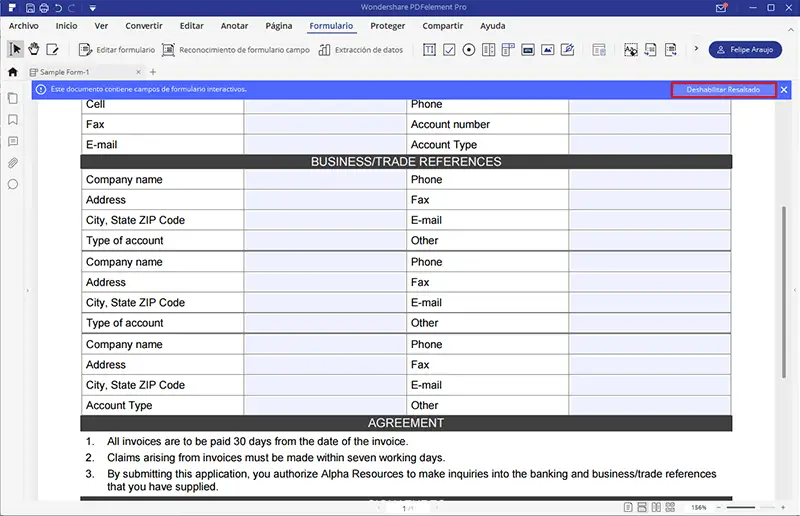Screen dimensions: 800x516
Task: Open the Compartir tab
Action: [442, 26]
